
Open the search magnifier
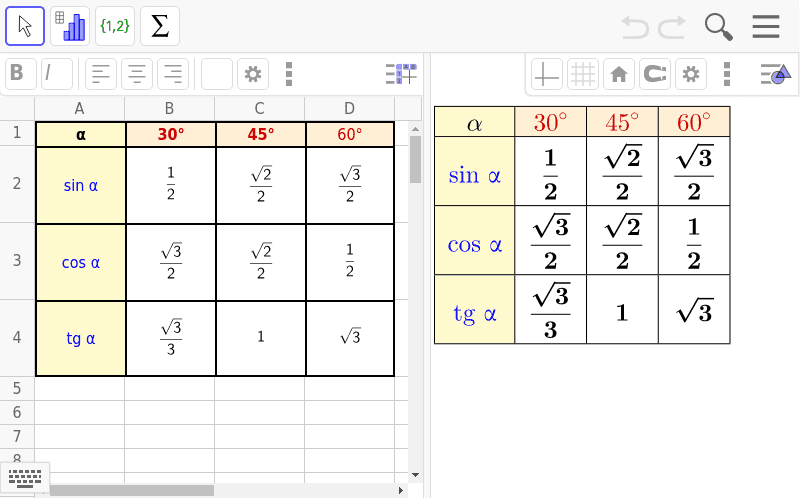point(718,27)
